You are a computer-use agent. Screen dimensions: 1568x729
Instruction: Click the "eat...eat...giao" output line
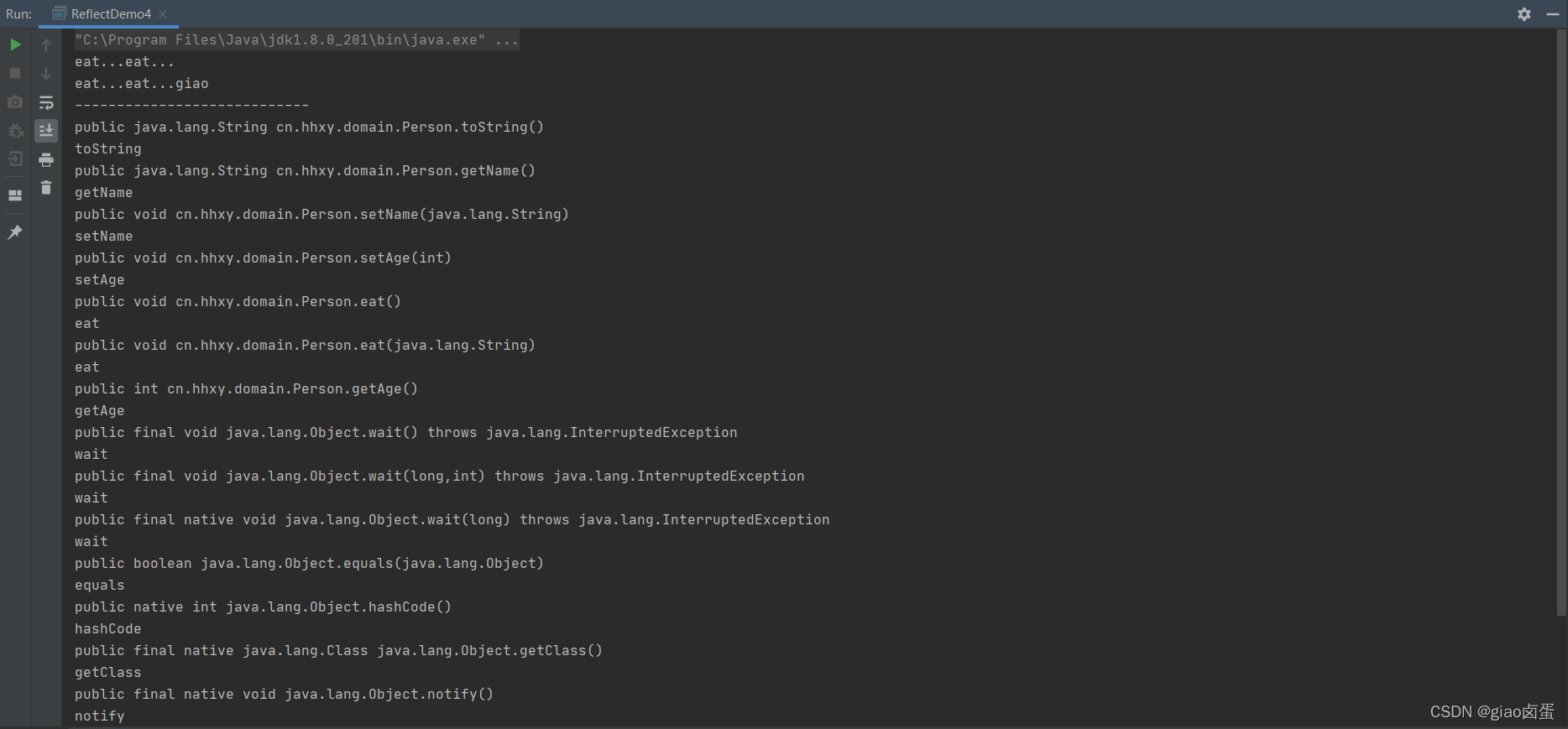(x=142, y=83)
